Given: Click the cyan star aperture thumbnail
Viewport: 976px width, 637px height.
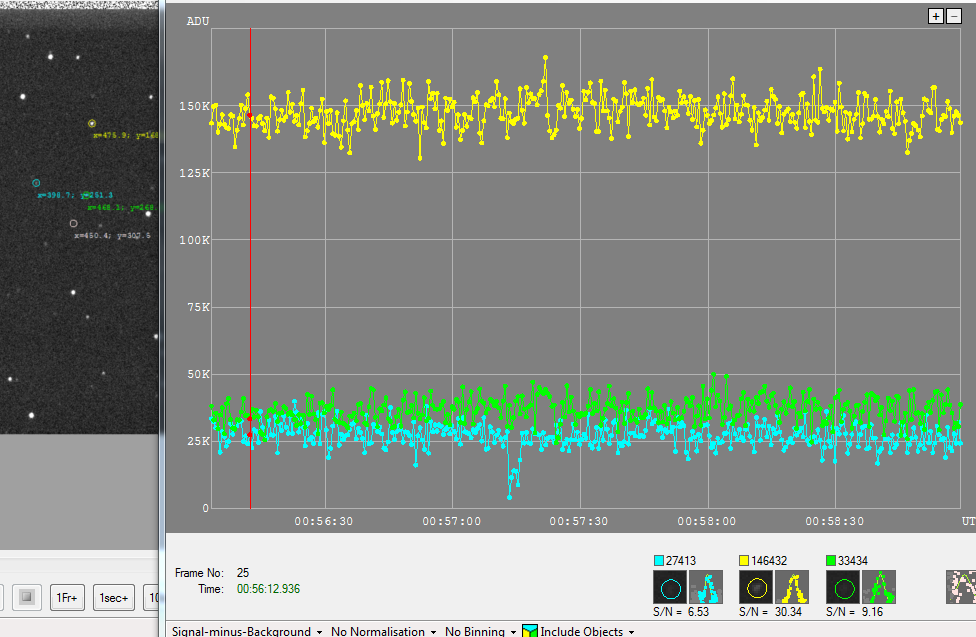Looking at the screenshot, I should (669, 587).
